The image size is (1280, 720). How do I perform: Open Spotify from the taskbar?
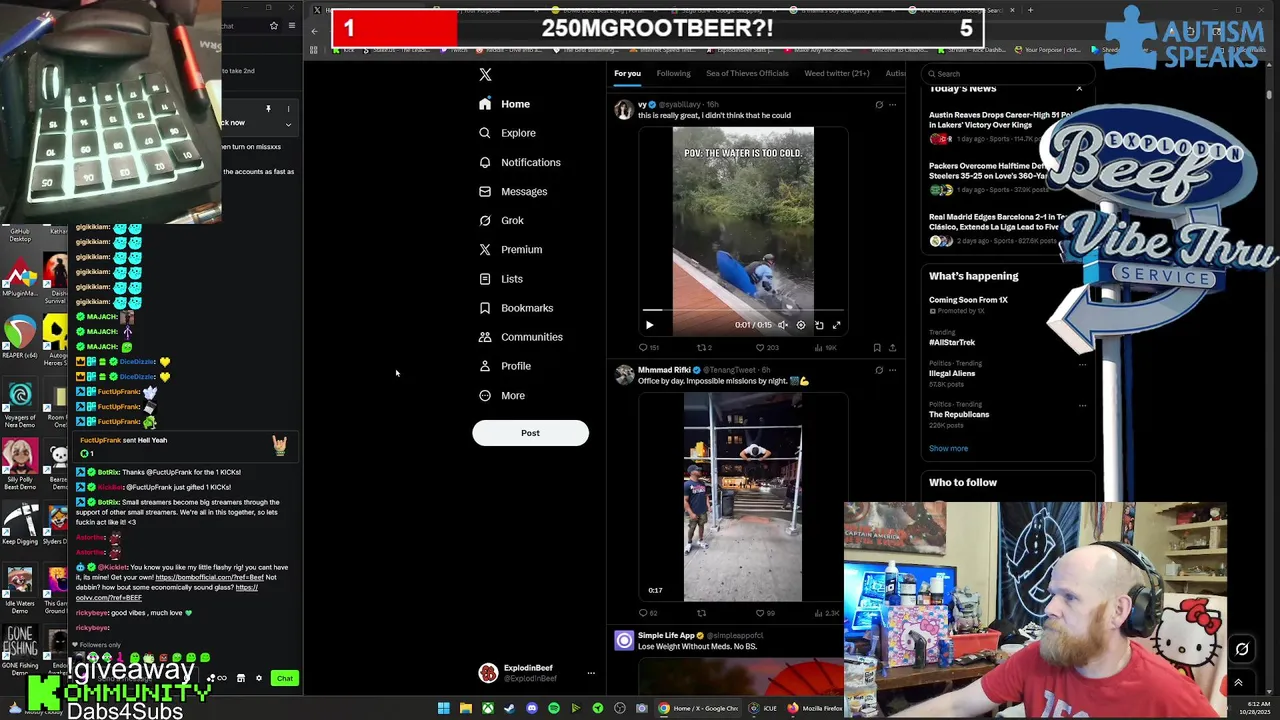click(x=554, y=708)
